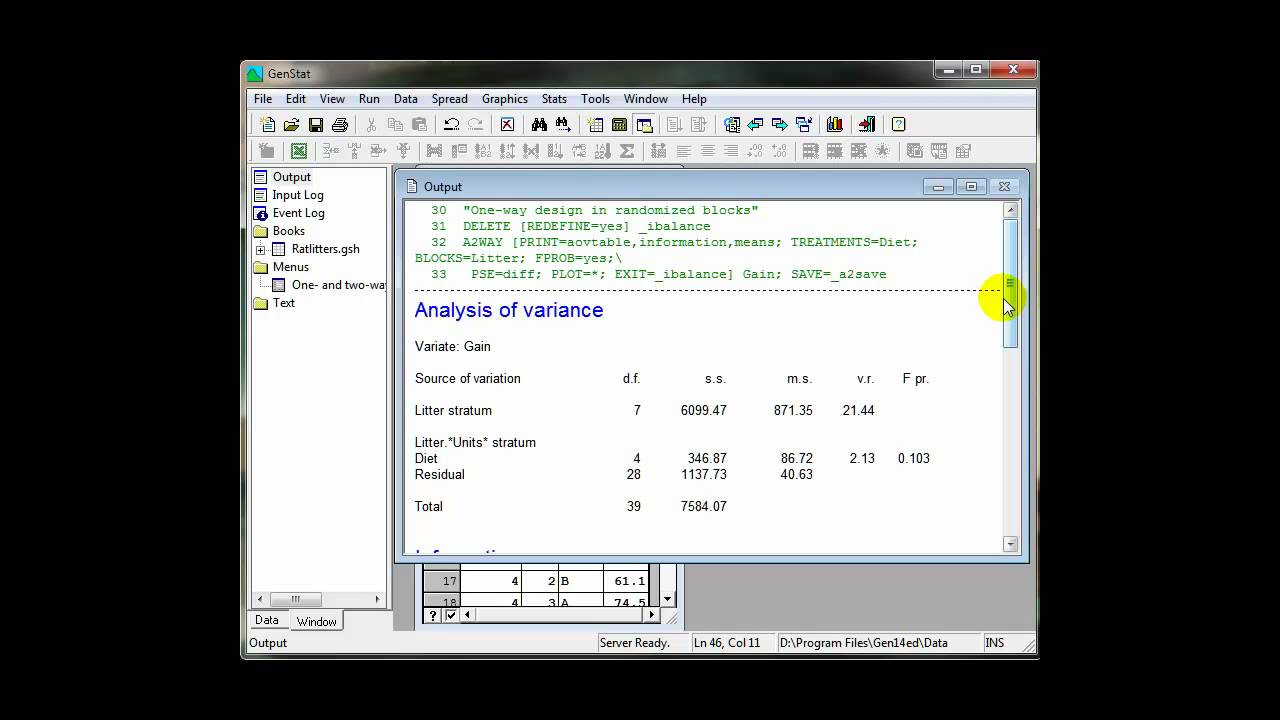Click the Residual row label
This screenshot has height=720, width=1280.
pos(440,474)
